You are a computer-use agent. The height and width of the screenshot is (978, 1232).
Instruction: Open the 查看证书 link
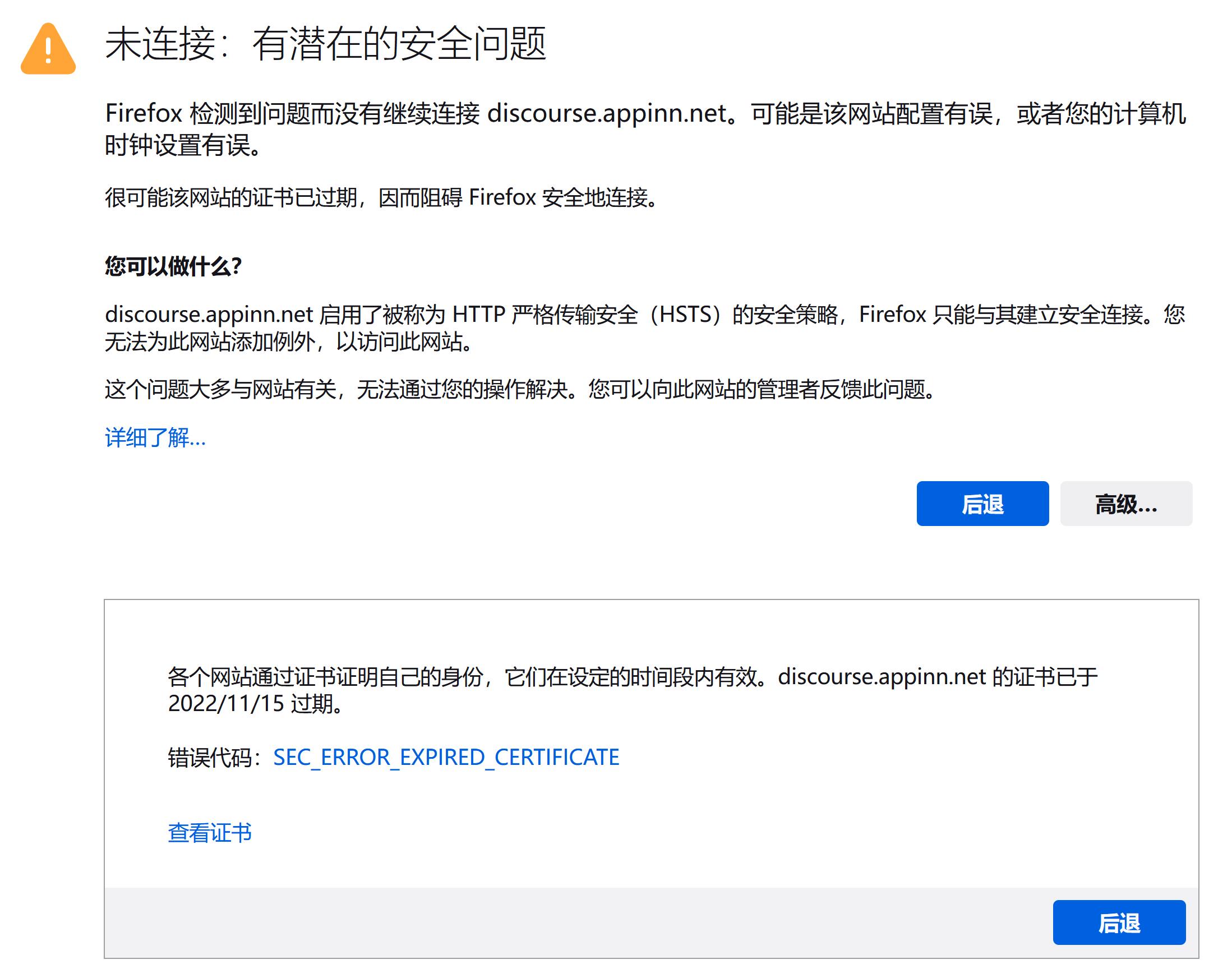point(209,832)
